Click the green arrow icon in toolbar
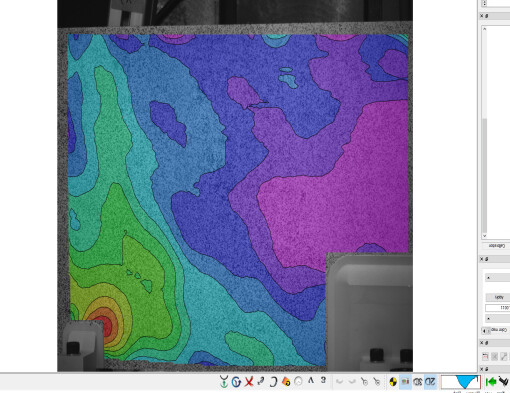 [x=491, y=382]
